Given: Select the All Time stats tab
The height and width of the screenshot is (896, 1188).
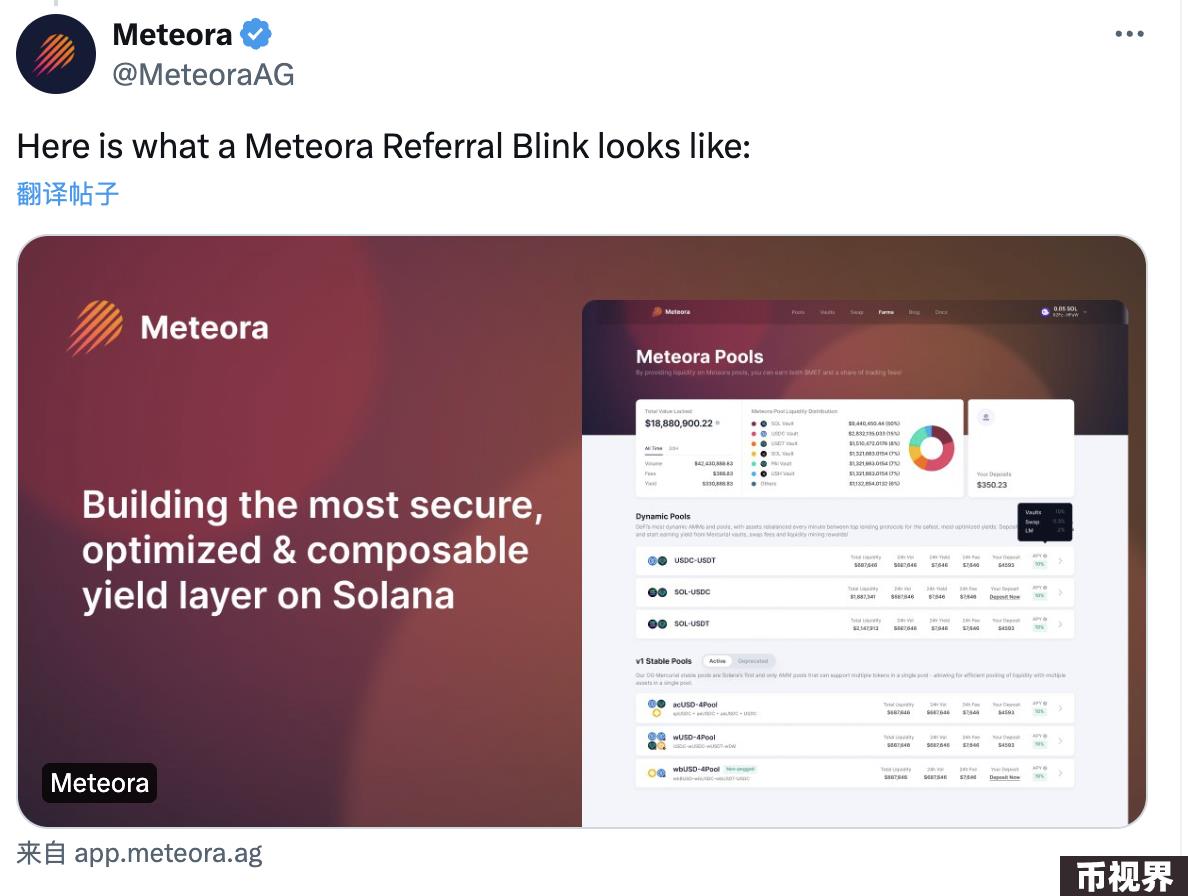Looking at the screenshot, I should point(653,448).
